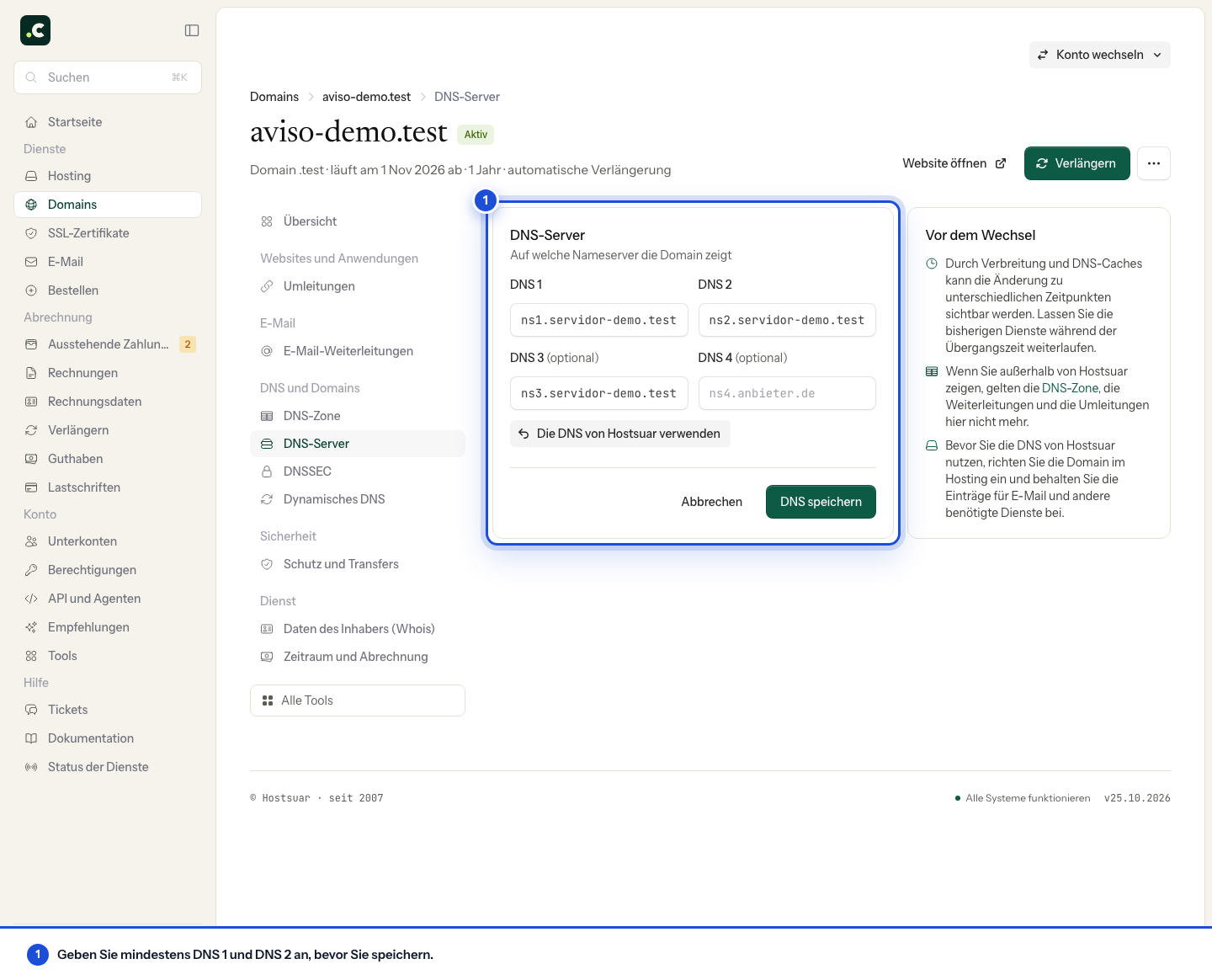Click the aviso-demo.test breadcrumb

pyautogui.click(x=366, y=97)
